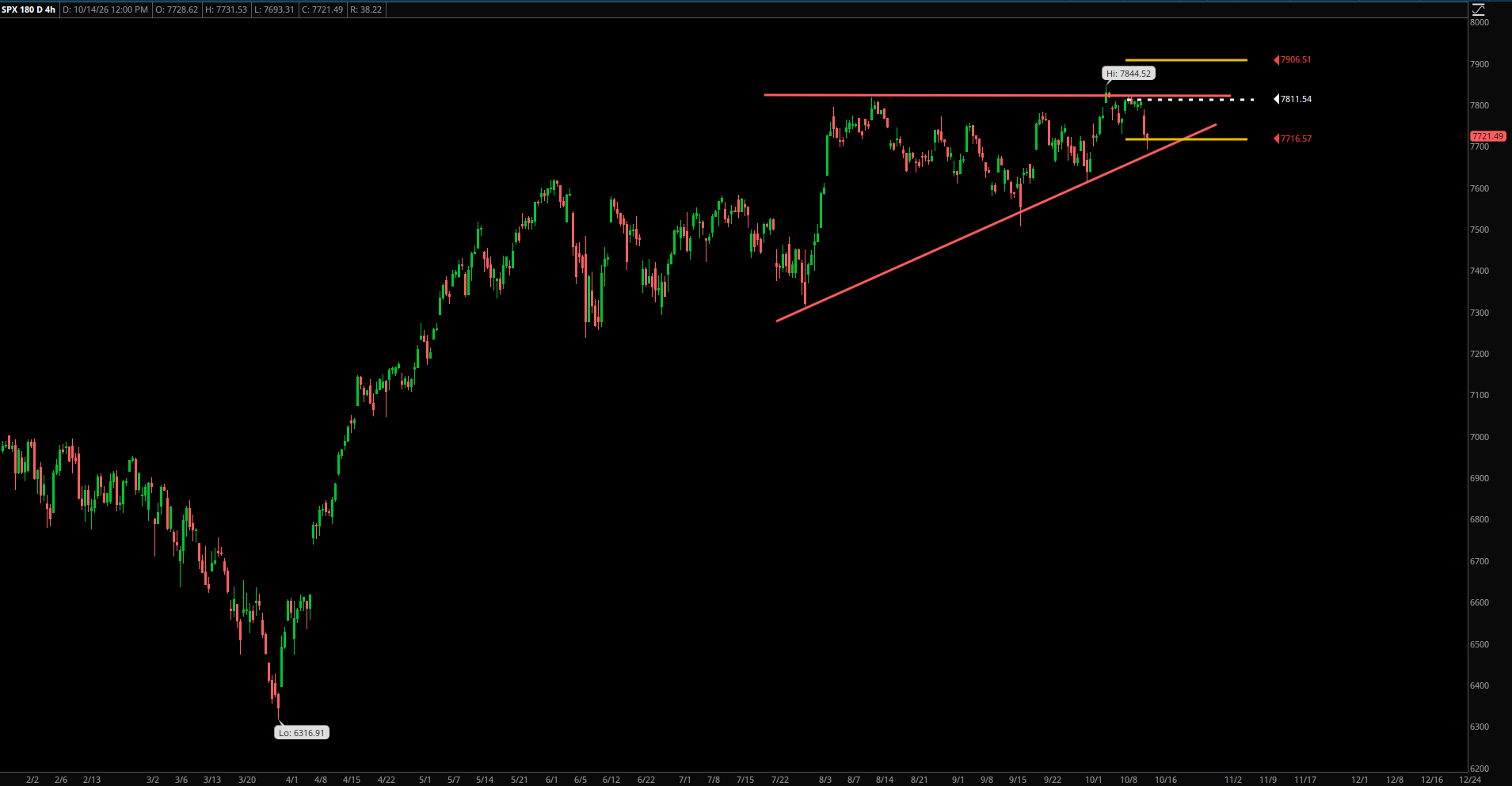Image resolution: width=1512 pixels, height=786 pixels.
Task: Click the 6200 label on price axis
Action: [1480, 769]
